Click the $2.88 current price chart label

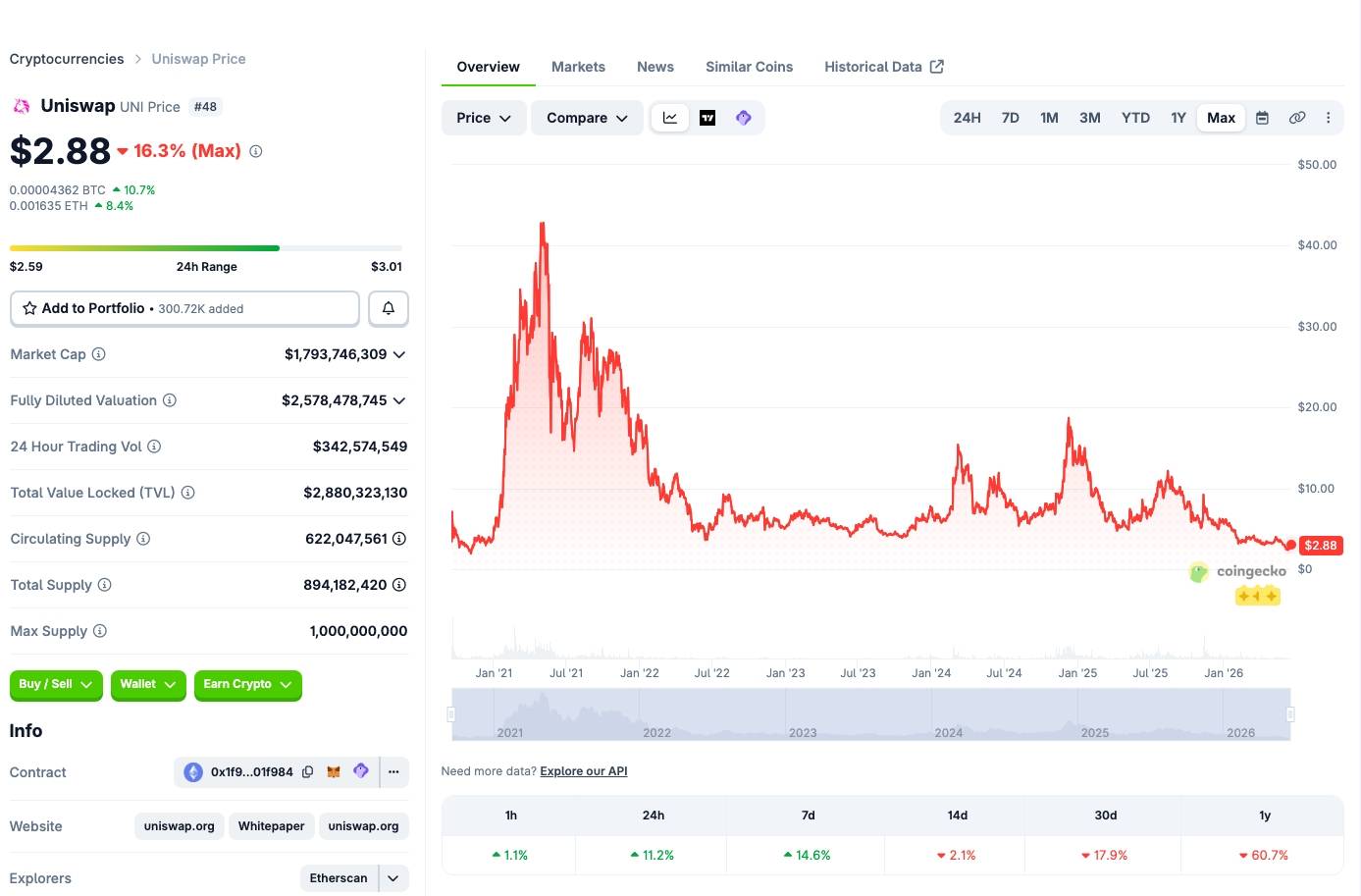(x=1321, y=546)
